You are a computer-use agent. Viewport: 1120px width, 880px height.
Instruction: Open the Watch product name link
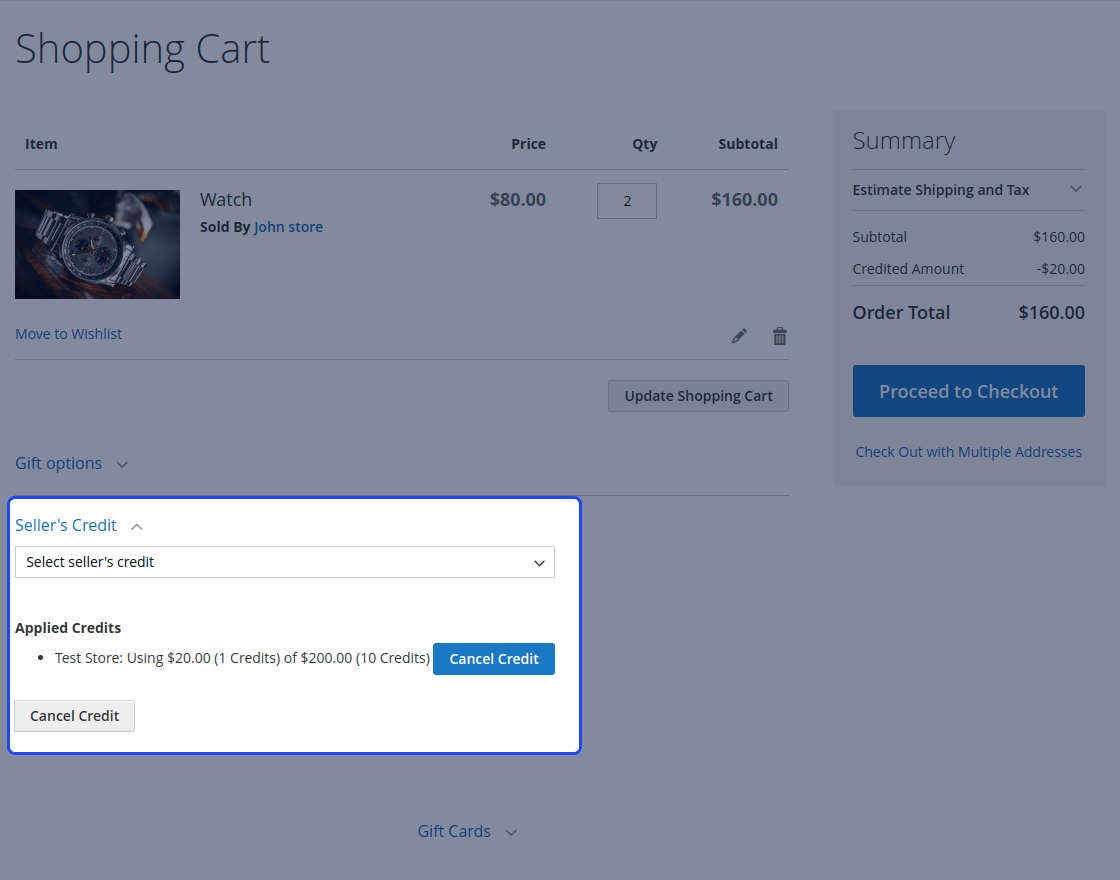click(226, 199)
